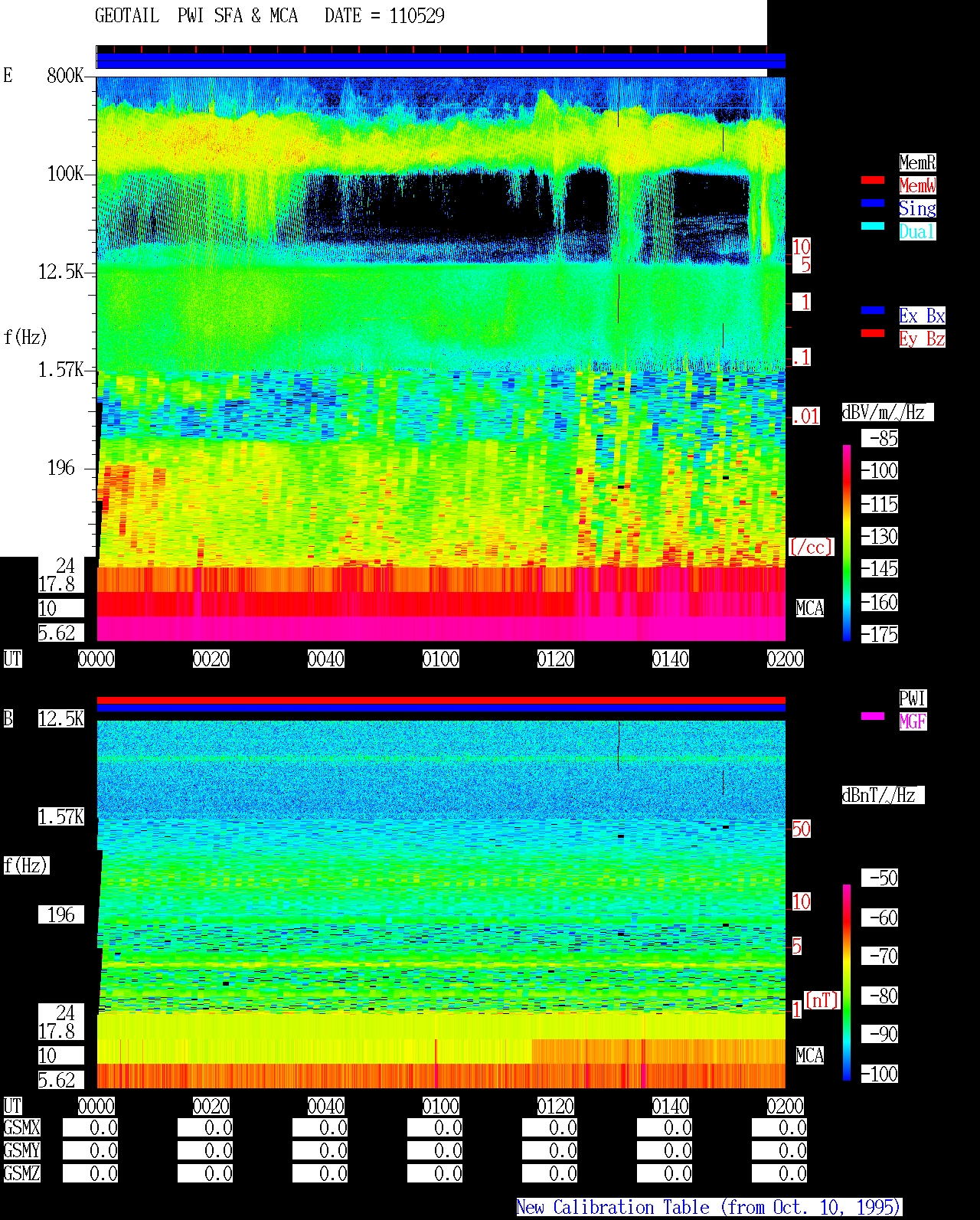Click the blue Sing legend swatch
Image resolution: width=980 pixels, height=1220 pixels.
tap(873, 203)
